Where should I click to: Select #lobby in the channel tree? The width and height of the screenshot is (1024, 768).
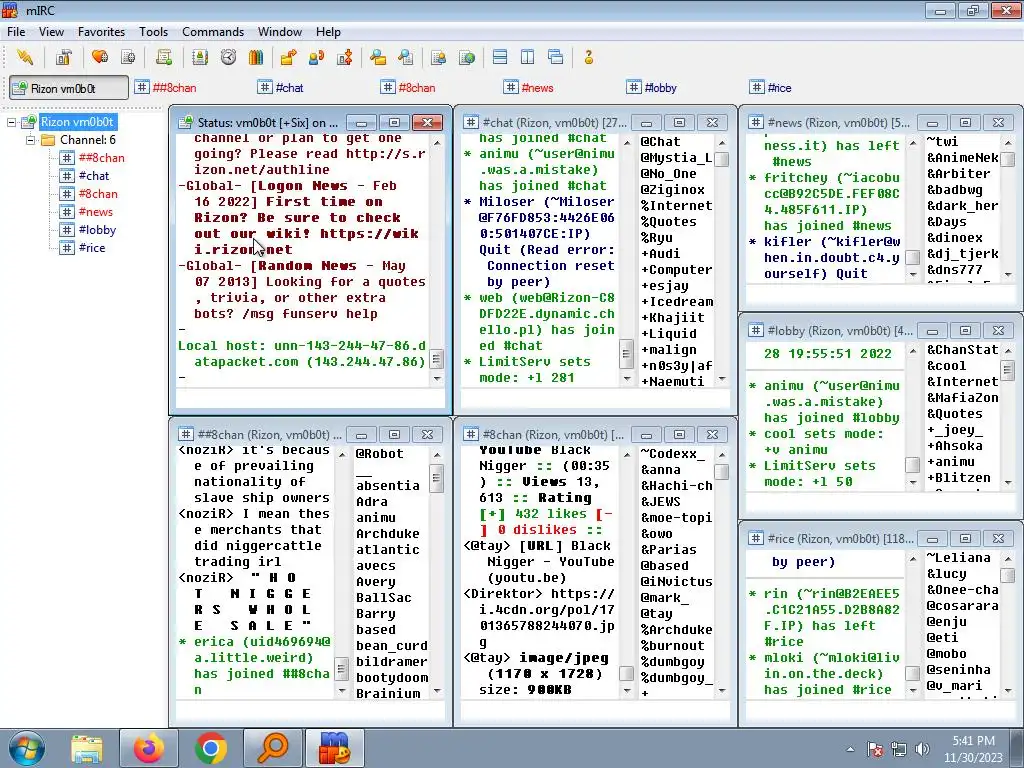(x=97, y=230)
